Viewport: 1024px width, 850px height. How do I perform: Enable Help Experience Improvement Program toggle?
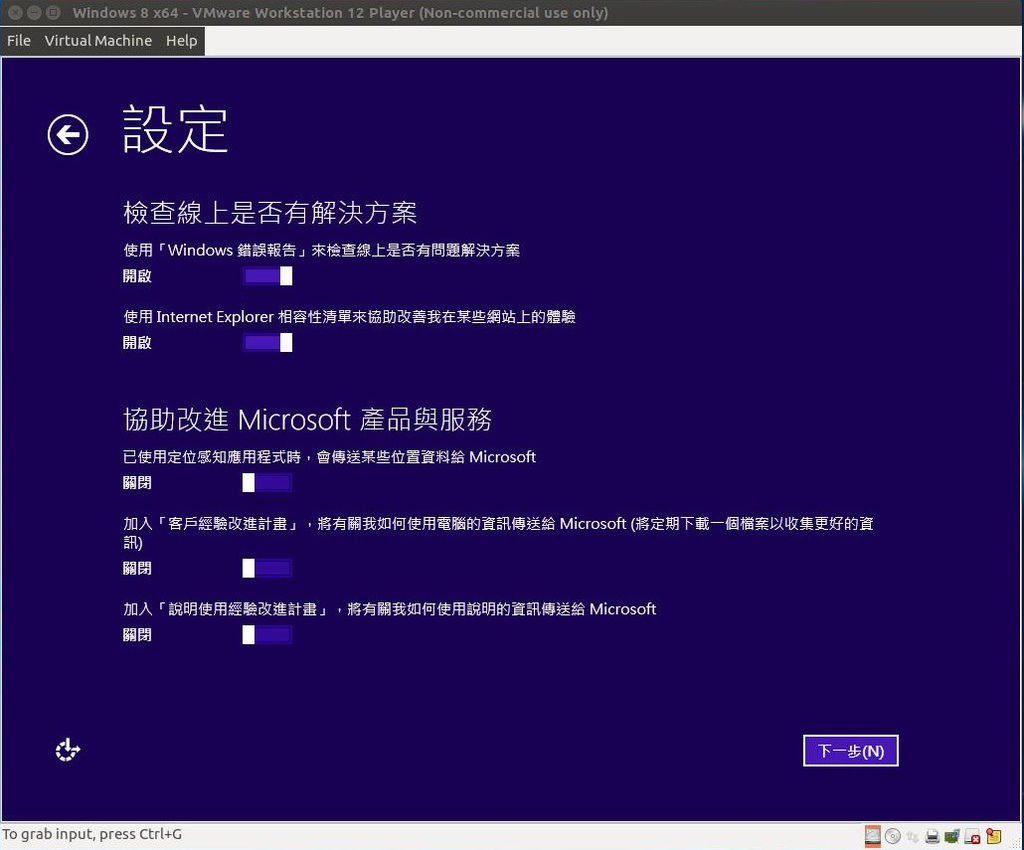[x=267, y=635]
